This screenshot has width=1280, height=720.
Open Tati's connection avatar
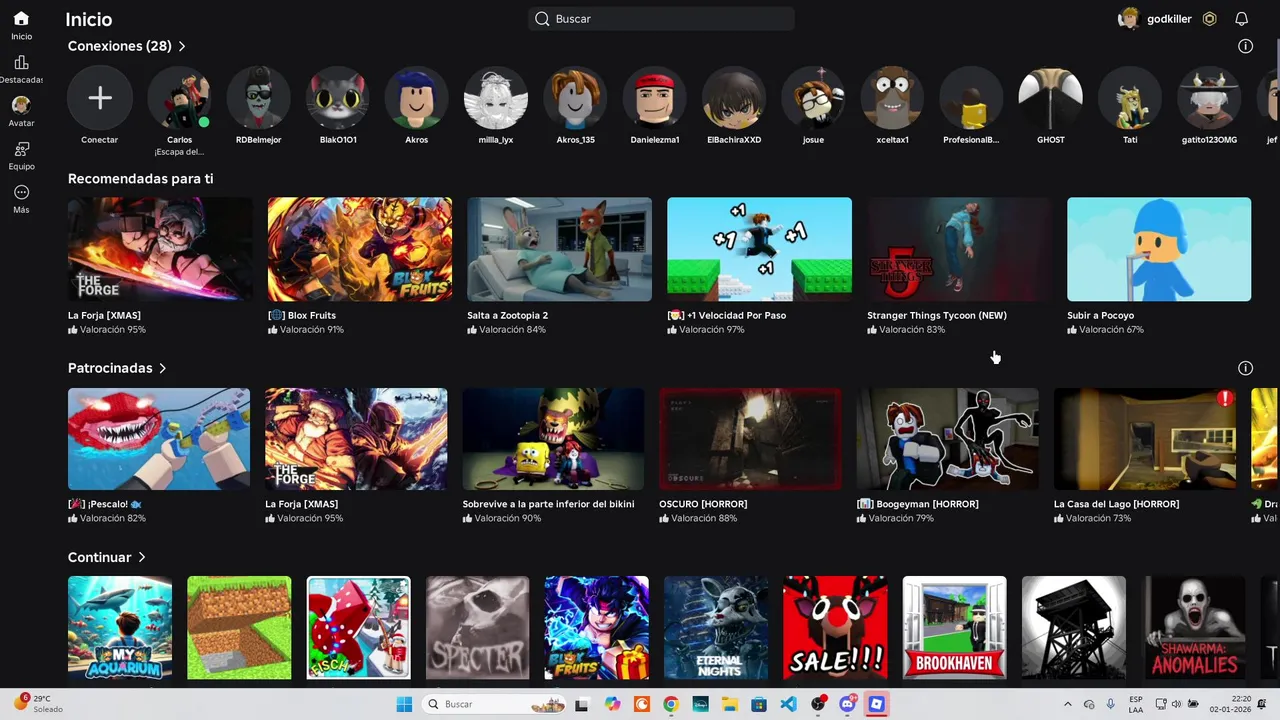coord(1130,98)
